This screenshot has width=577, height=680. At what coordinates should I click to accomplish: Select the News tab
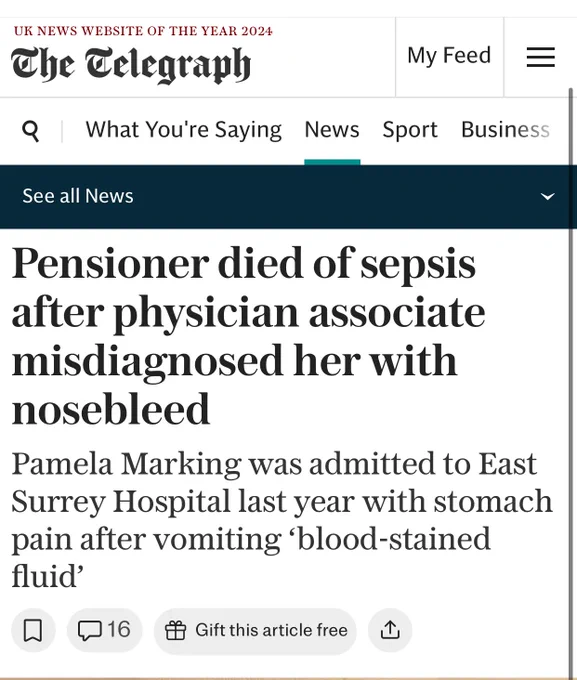click(x=332, y=130)
